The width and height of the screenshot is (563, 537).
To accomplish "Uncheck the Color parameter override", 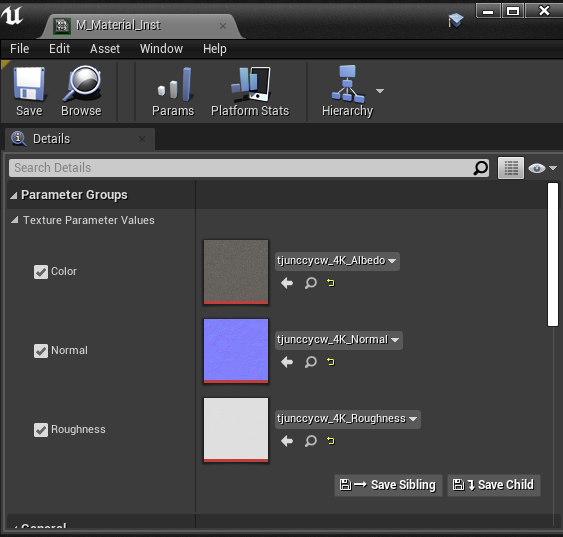I will [x=41, y=272].
